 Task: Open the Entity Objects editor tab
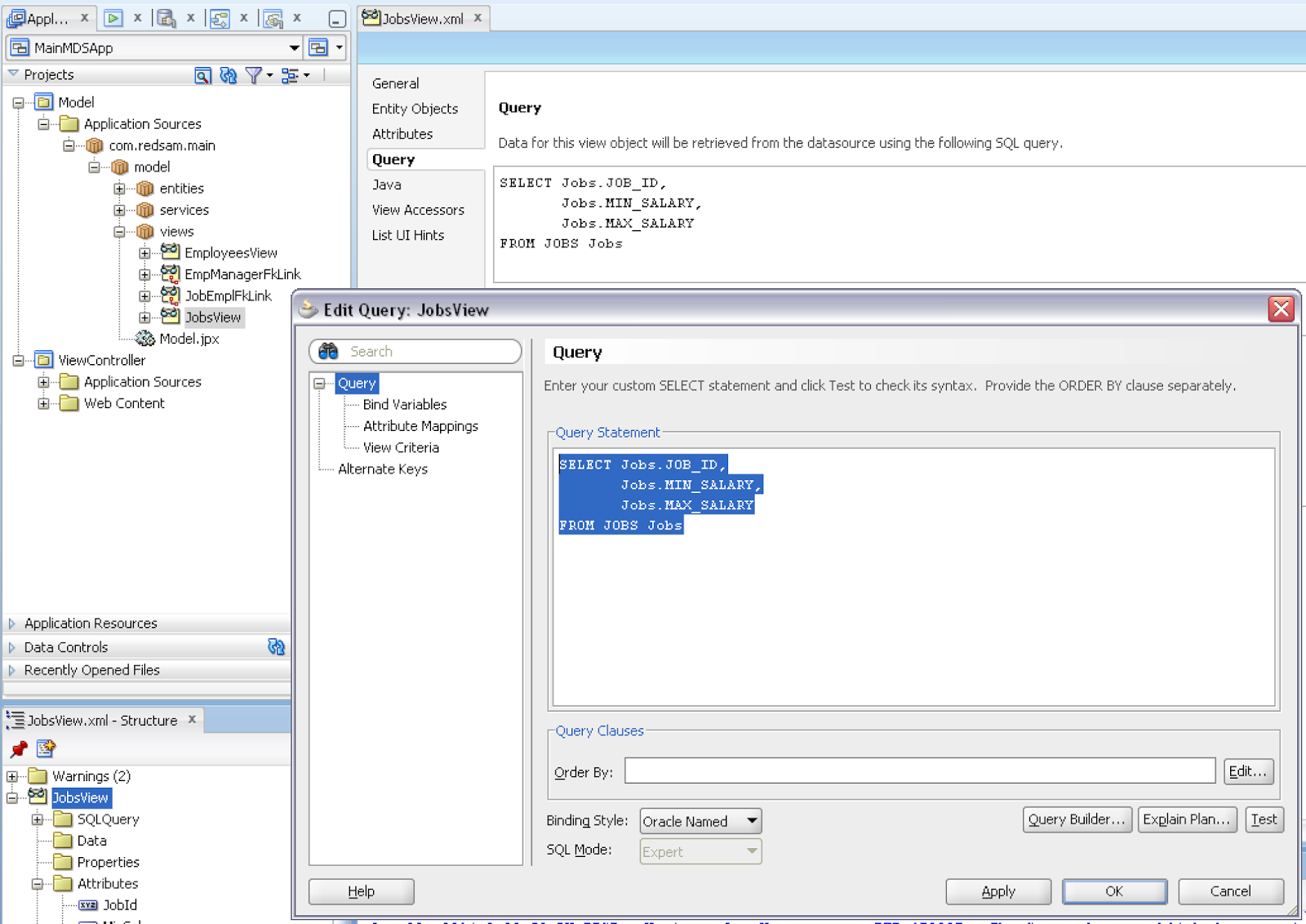coord(415,109)
